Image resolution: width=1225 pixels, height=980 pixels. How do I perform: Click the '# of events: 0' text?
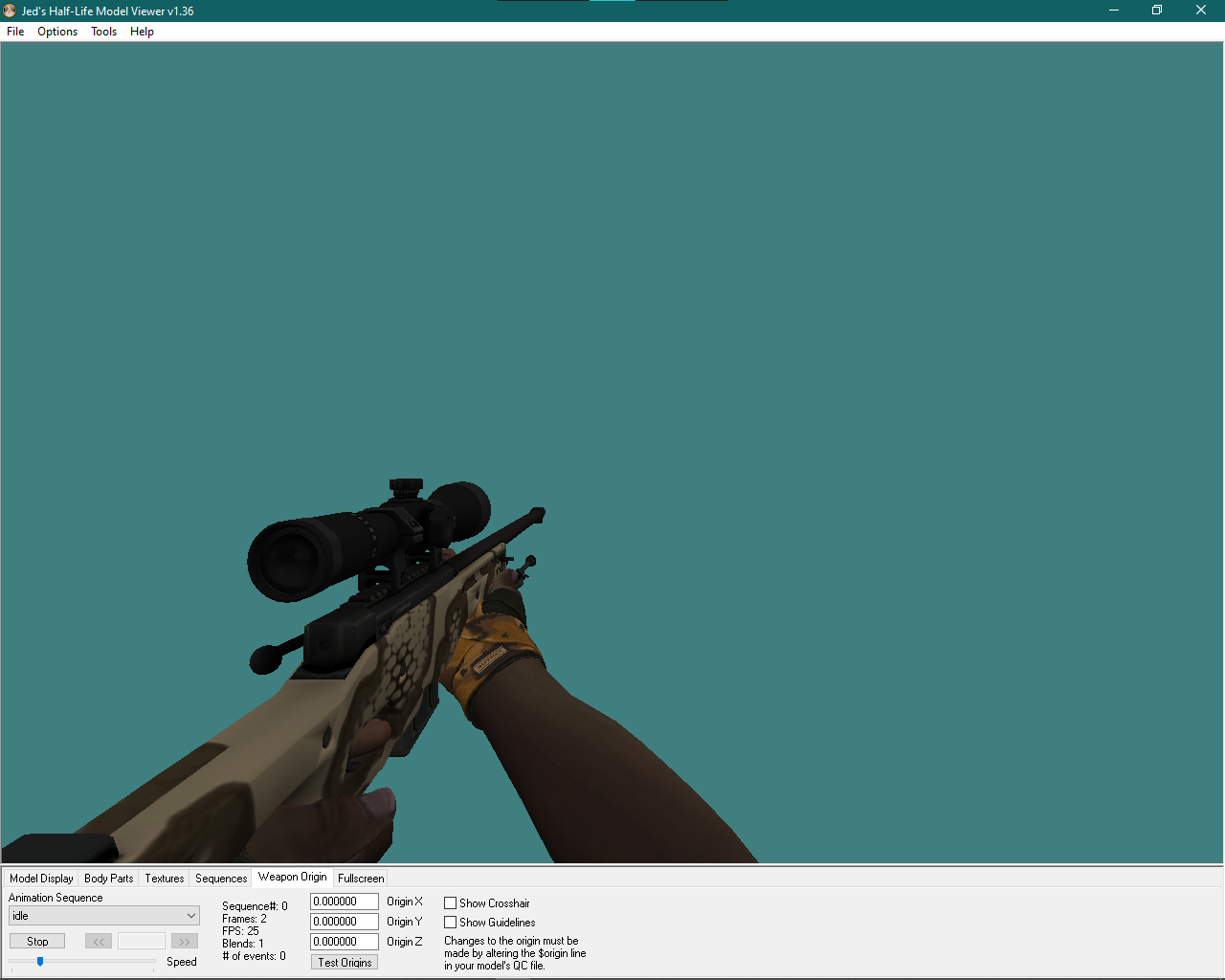point(254,956)
